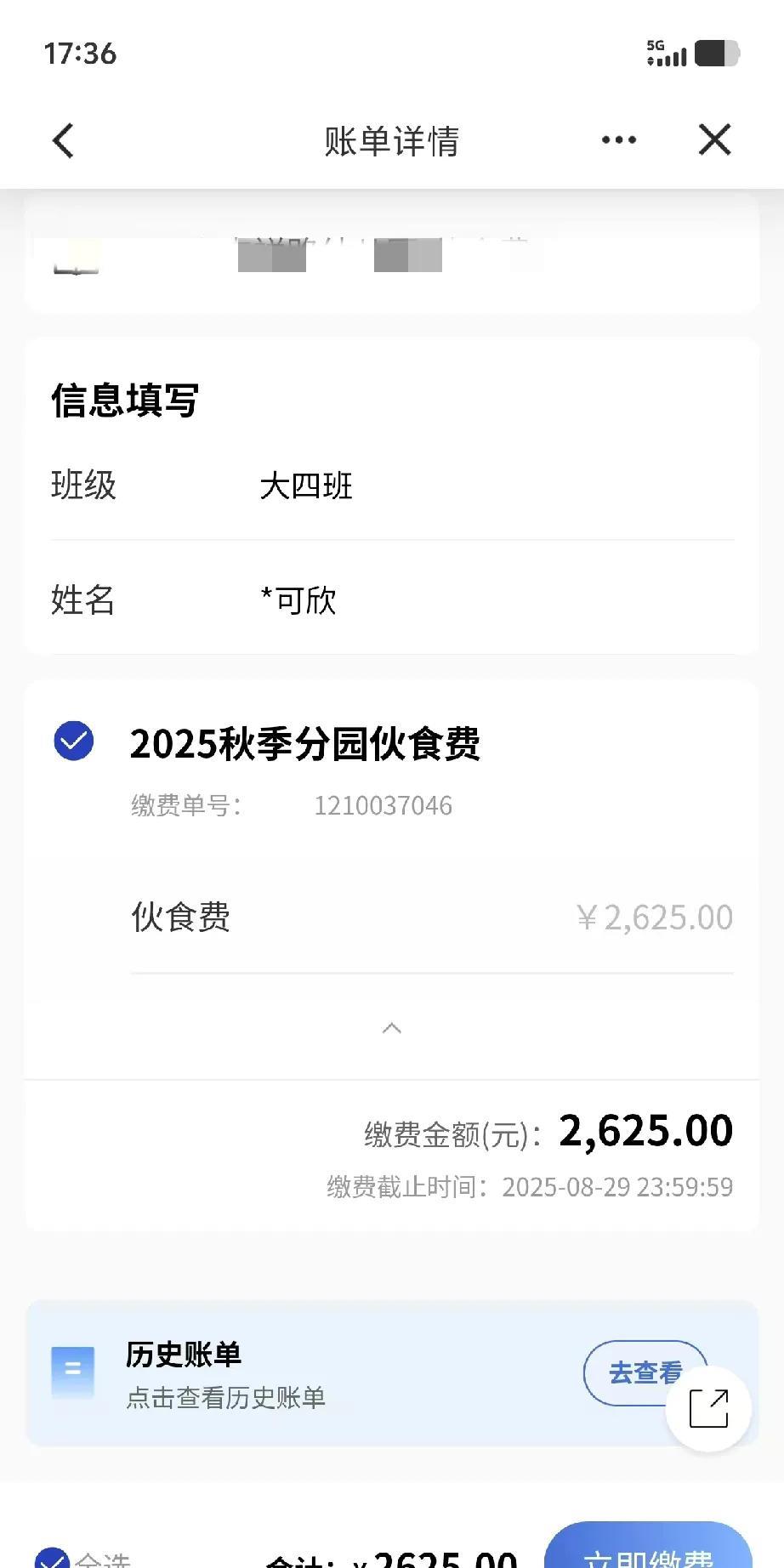Tap the 缴费单号 1210037046
Screen dimensions: 784x1568
383,805
